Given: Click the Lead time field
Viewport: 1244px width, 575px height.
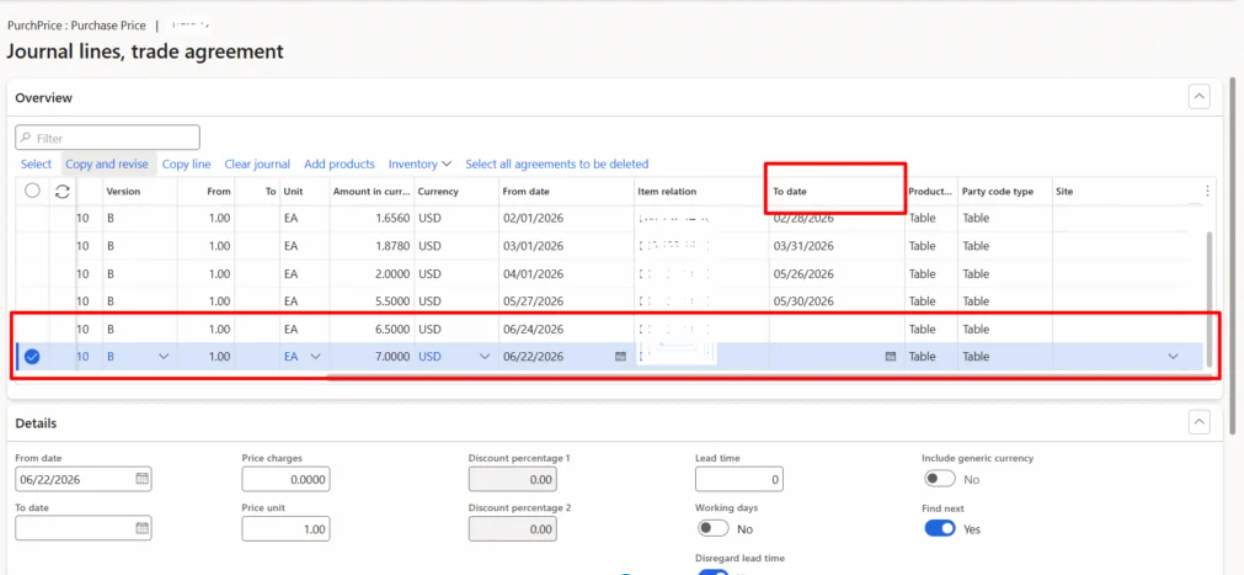Looking at the screenshot, I should coord(739,479).
